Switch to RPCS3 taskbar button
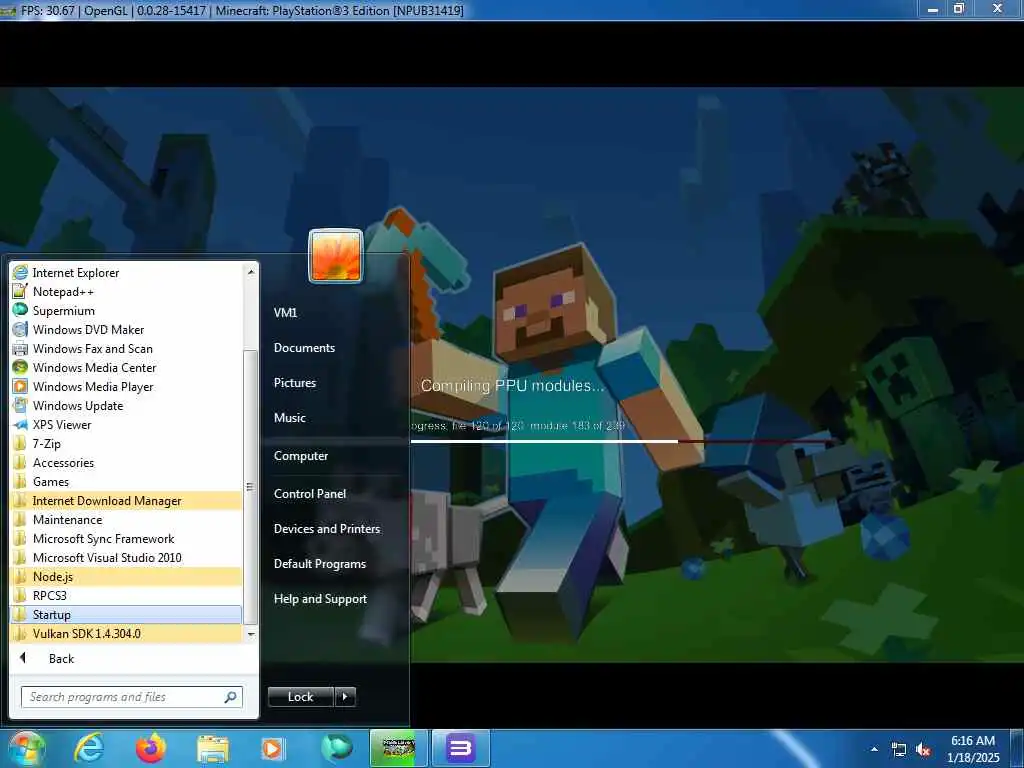 pos(460,748)
